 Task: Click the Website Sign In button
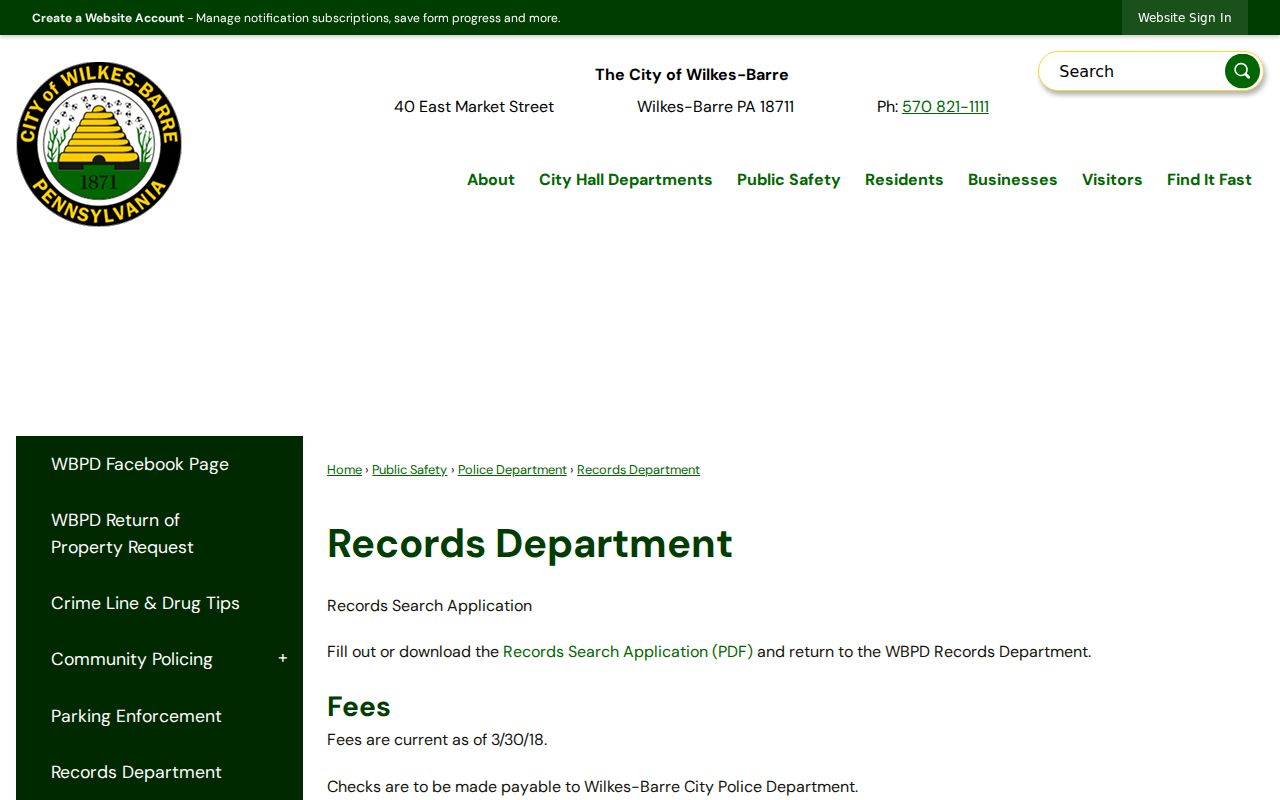(1185, 18)
